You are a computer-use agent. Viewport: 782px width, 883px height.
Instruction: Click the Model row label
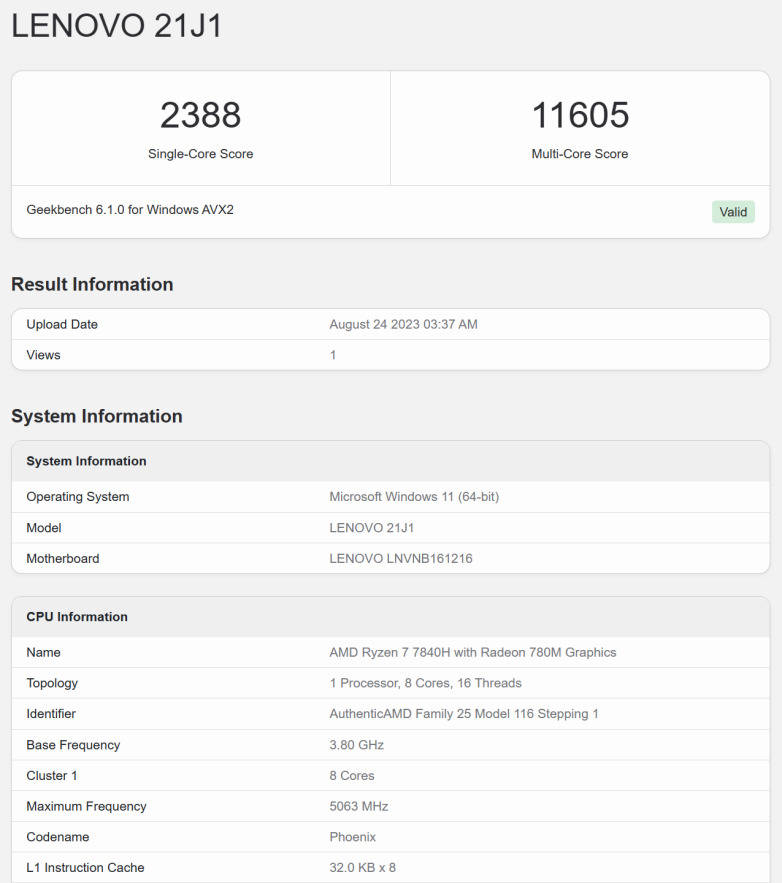(x=44, y=528)
